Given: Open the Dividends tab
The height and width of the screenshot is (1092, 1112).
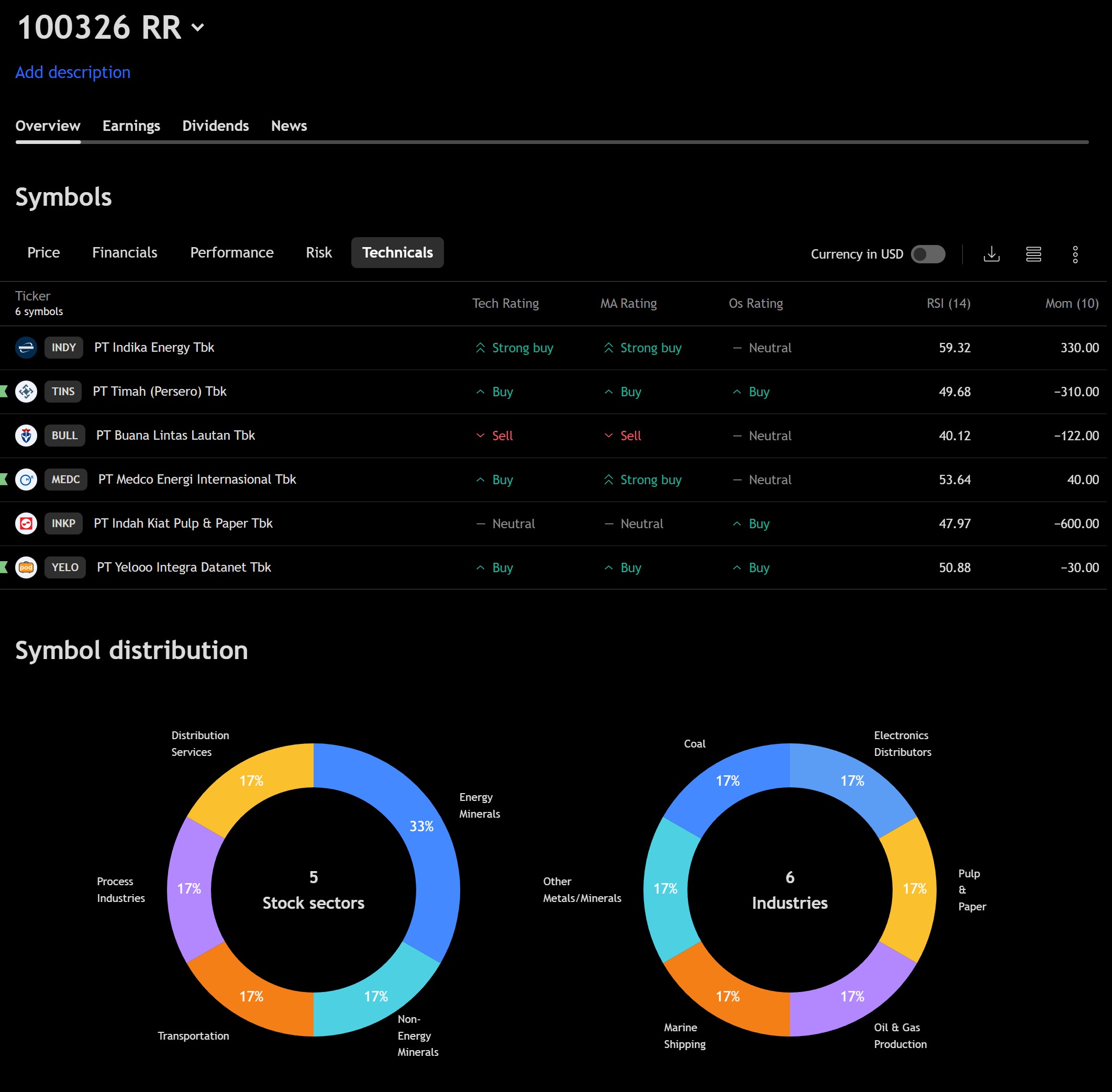Looking at the screenshot, I should tap(215, 126).
